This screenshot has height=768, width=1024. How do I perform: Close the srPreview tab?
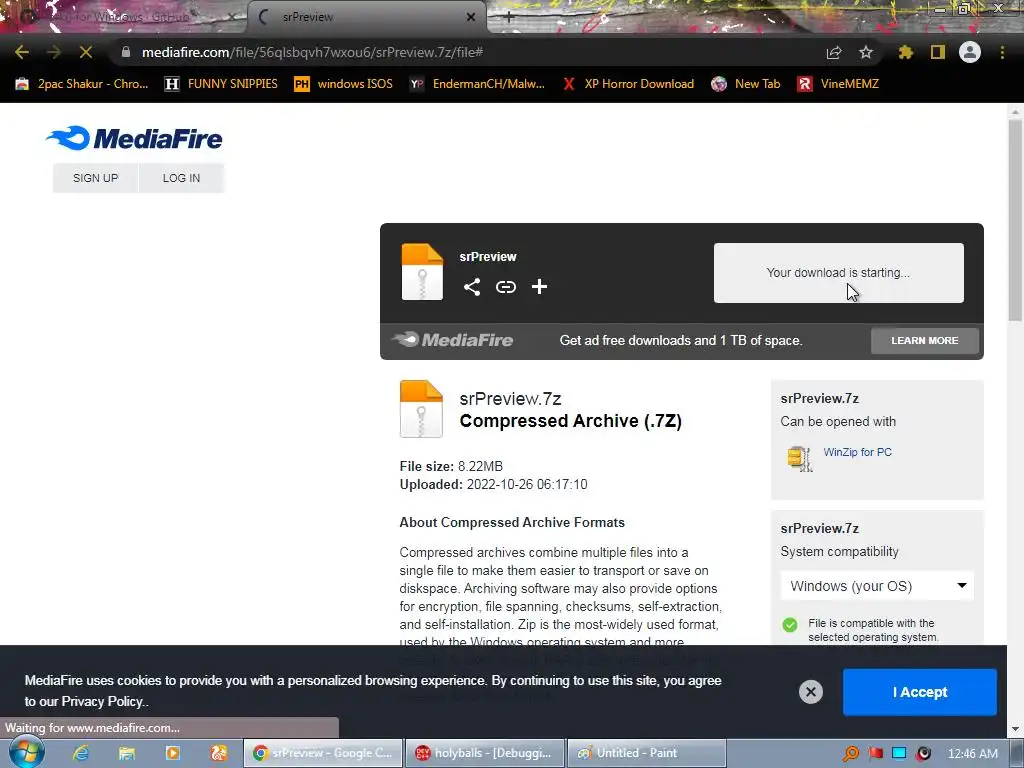pyautogui.click(x=470, y=17)
